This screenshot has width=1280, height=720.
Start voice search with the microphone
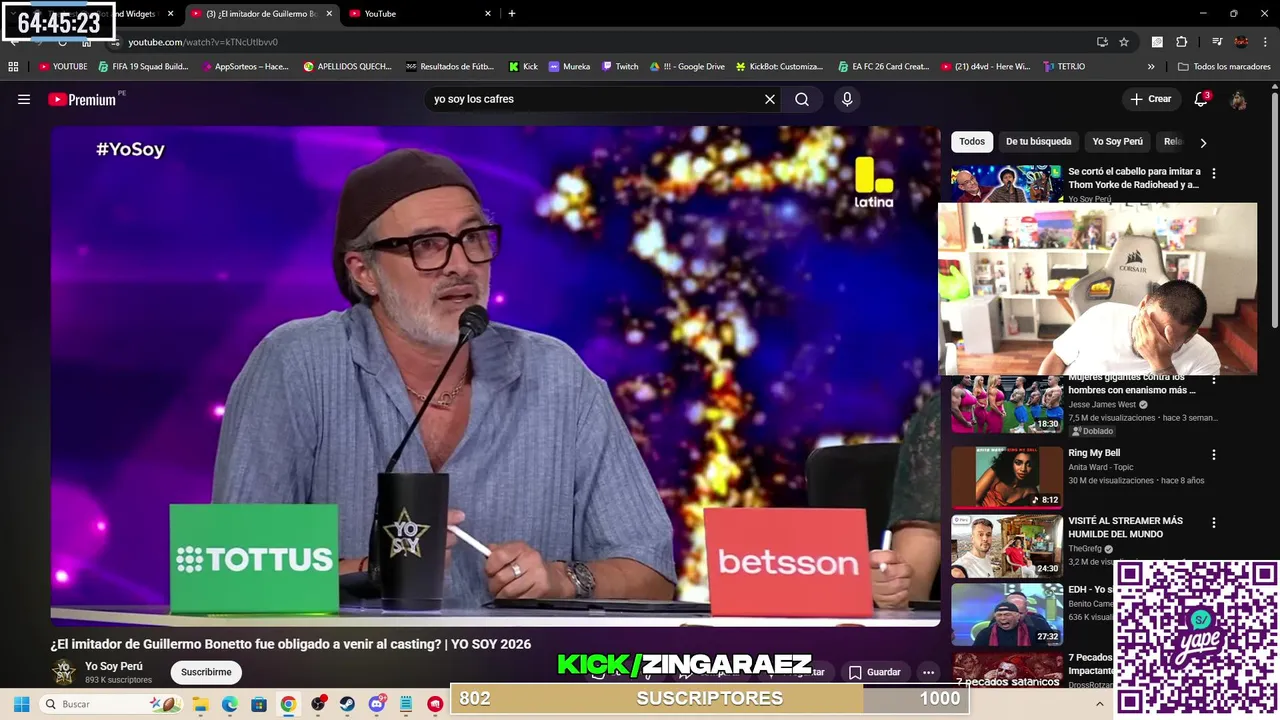click(x=847, y=99)
